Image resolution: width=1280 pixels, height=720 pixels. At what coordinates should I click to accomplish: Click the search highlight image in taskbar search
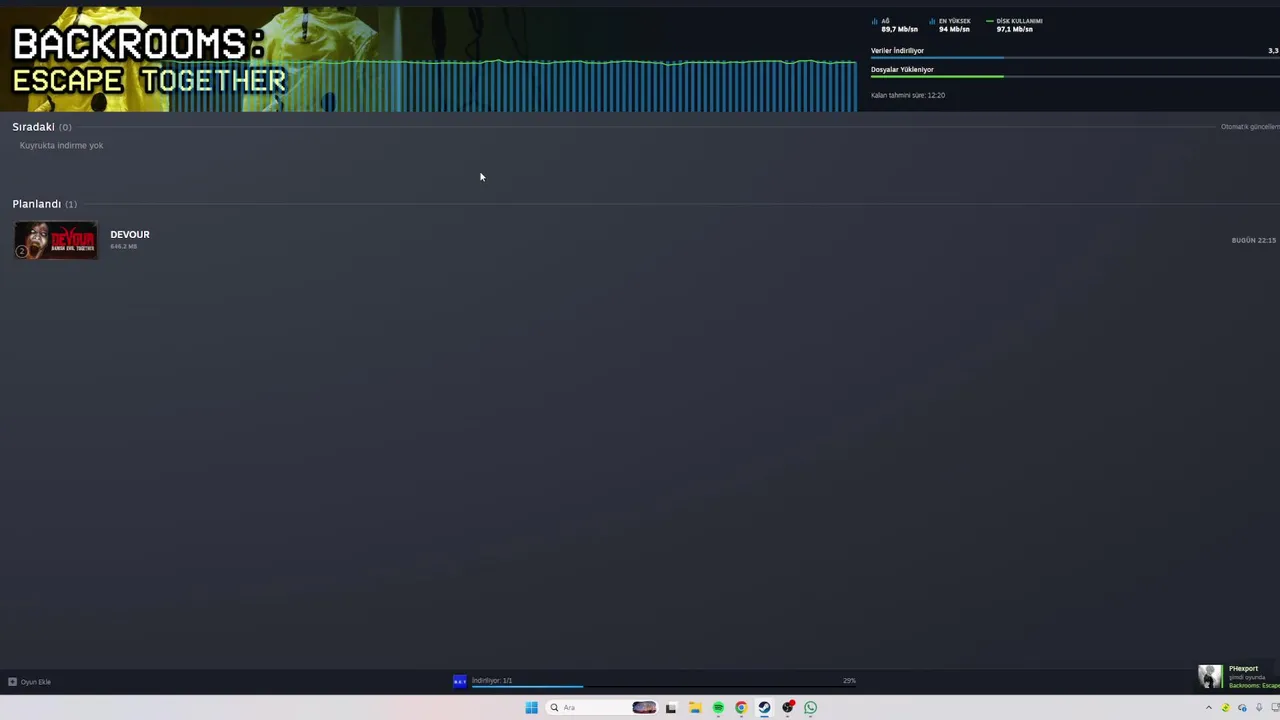644,707
